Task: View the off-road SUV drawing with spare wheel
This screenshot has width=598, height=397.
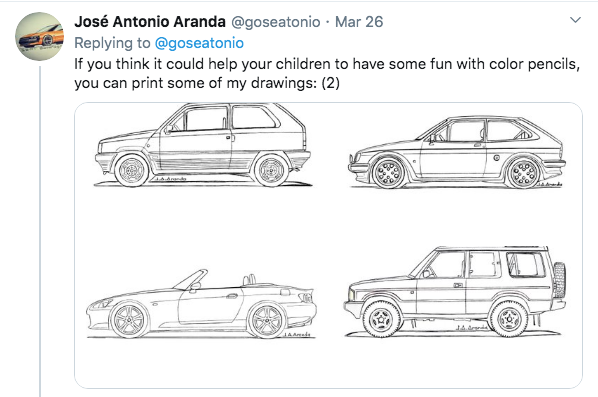Action: (x=455, y=292)
